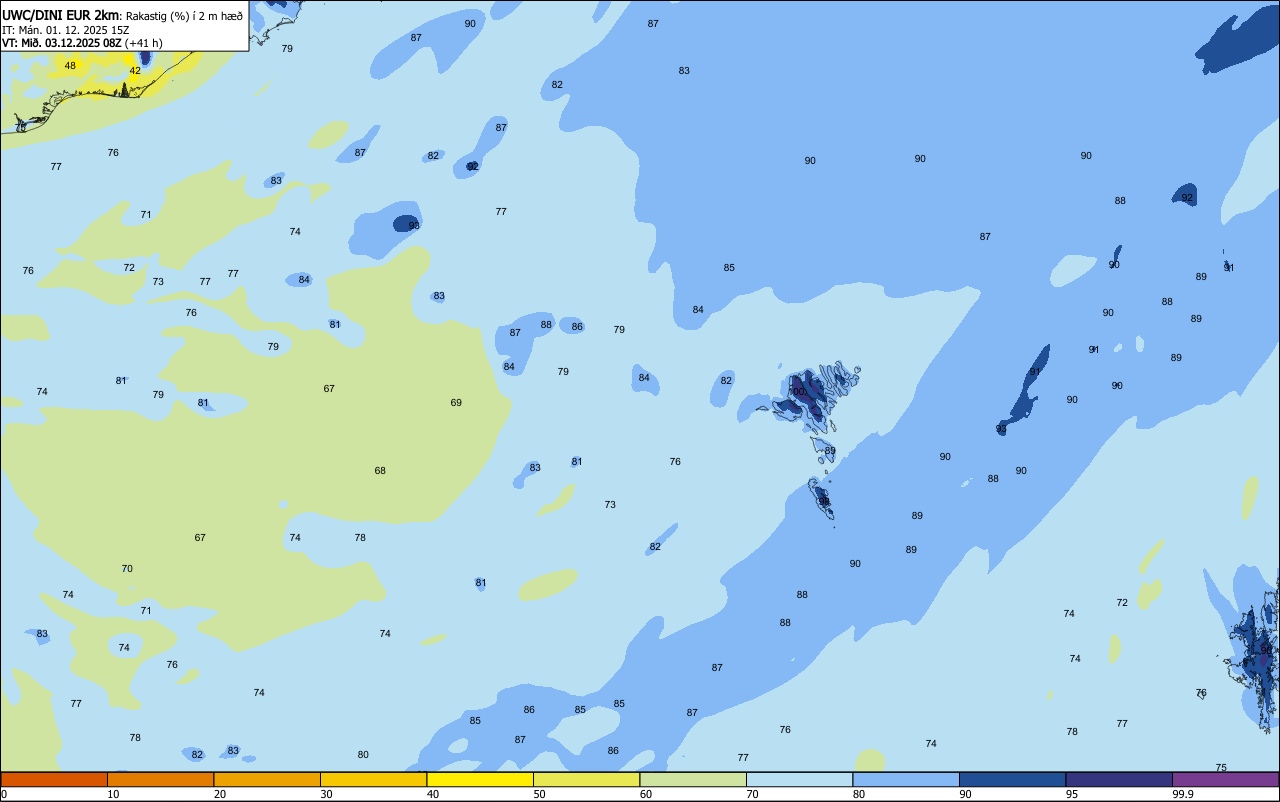Click the humidity value 68 on the map

pos(380,471)
